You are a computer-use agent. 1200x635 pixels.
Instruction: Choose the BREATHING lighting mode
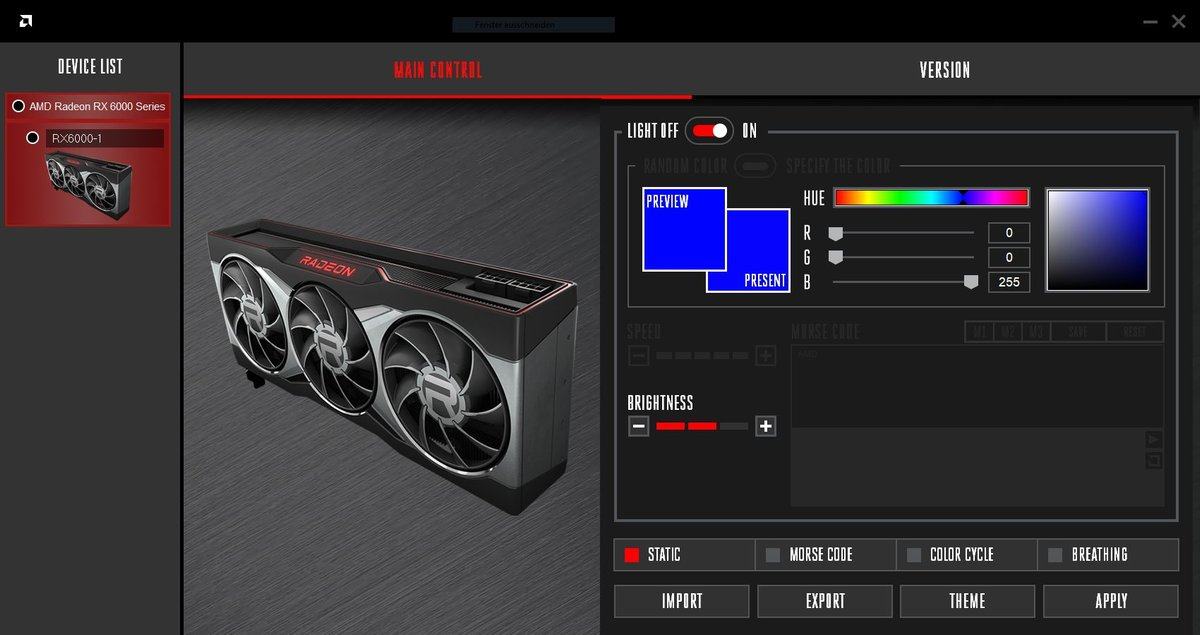coord(1109,555)
